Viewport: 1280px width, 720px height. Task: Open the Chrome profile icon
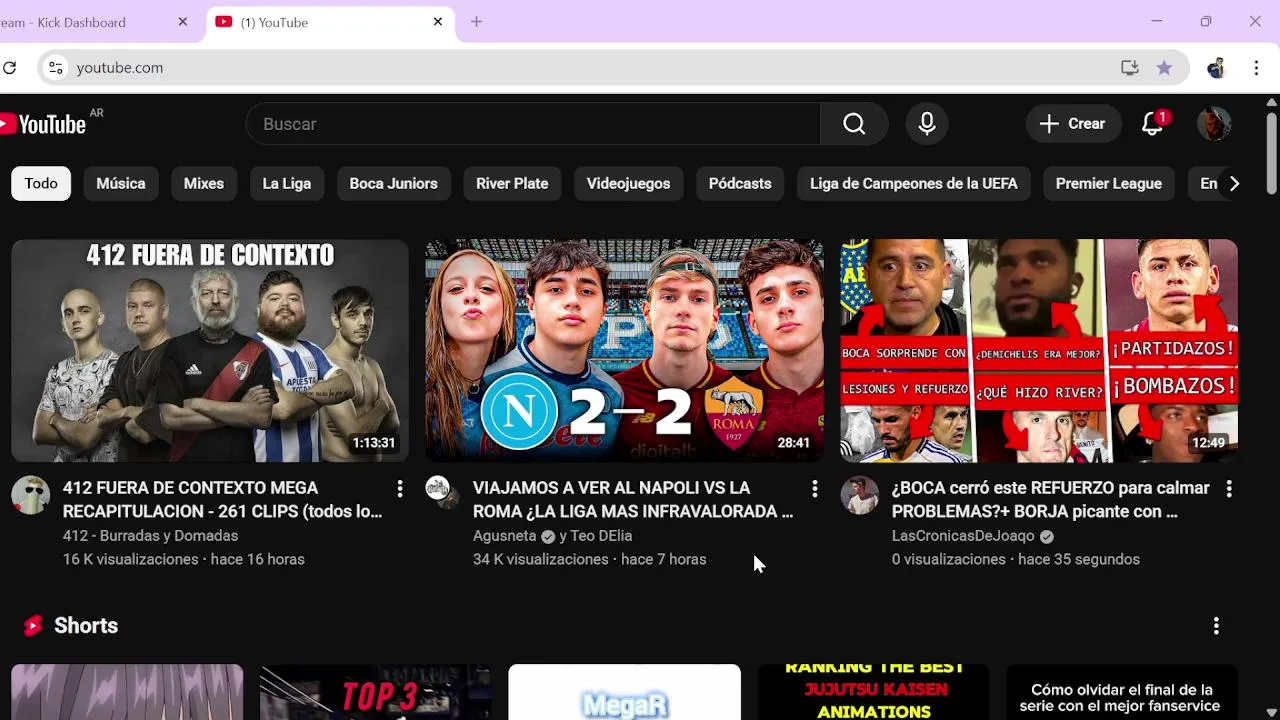1216,68
